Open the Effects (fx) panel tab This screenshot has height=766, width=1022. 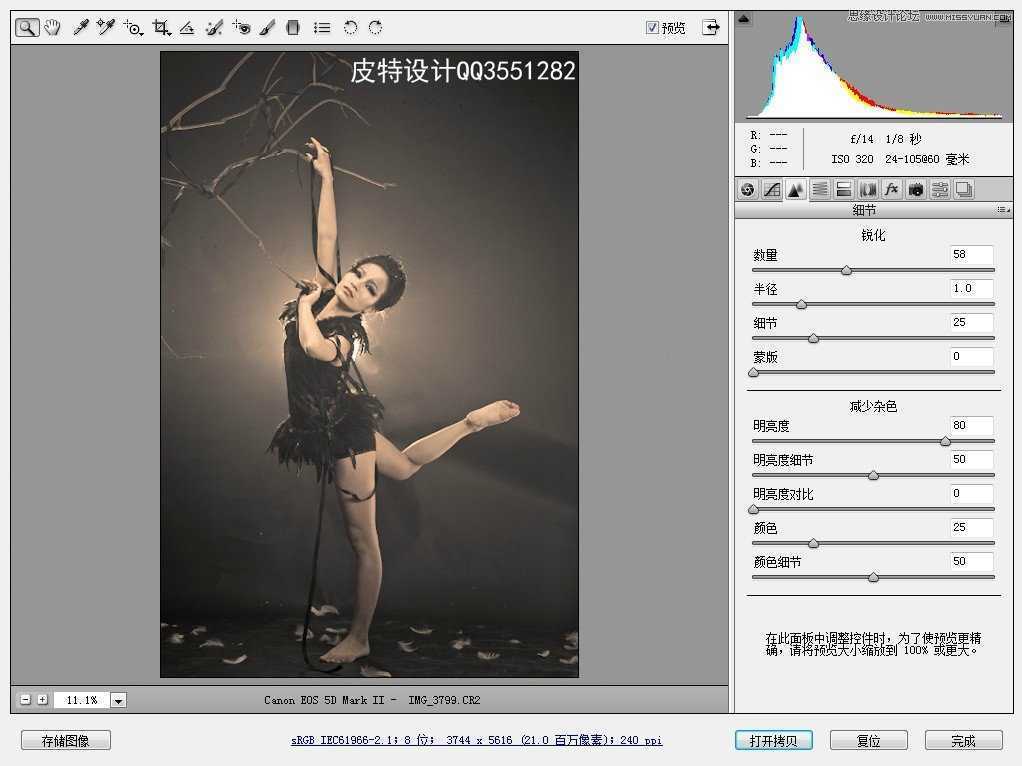892,190
